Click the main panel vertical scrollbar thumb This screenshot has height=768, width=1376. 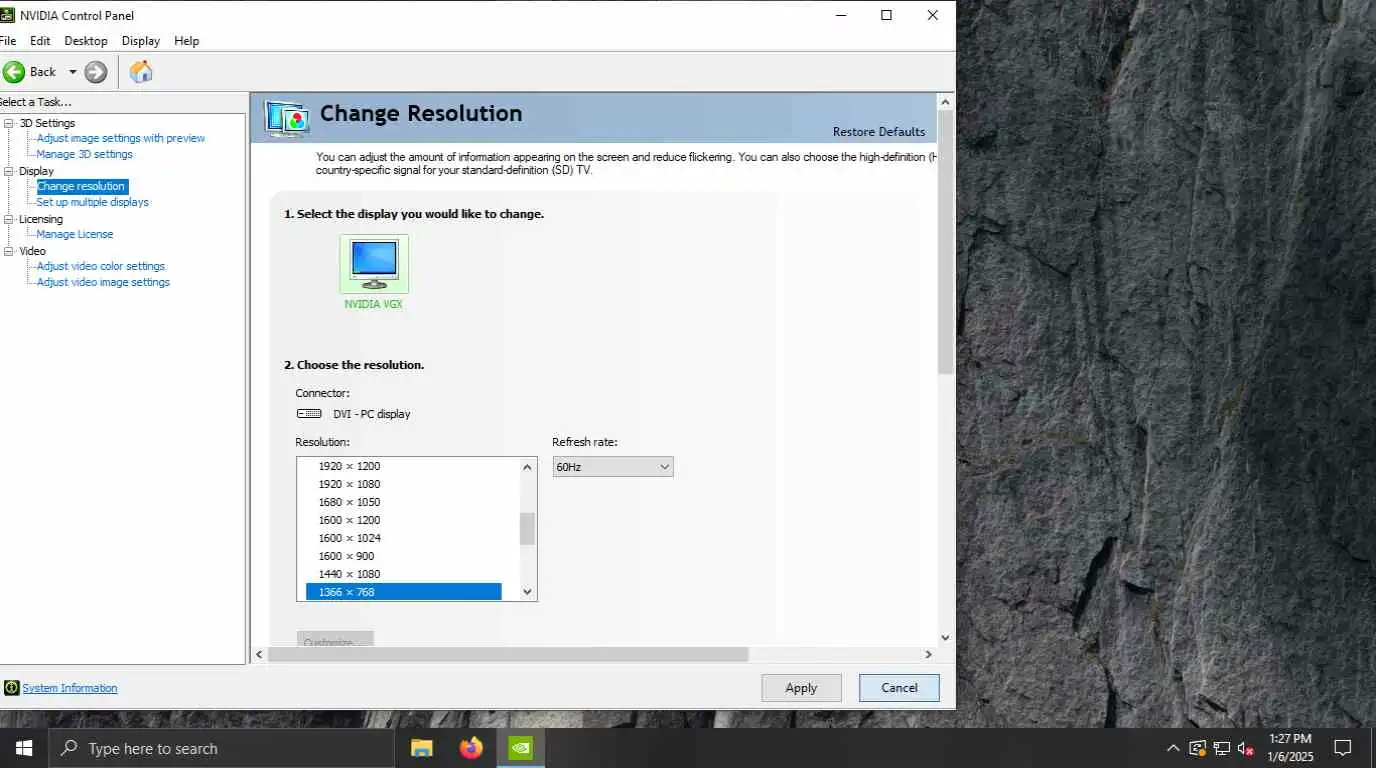pyautogui.click(x=945, y=243)
